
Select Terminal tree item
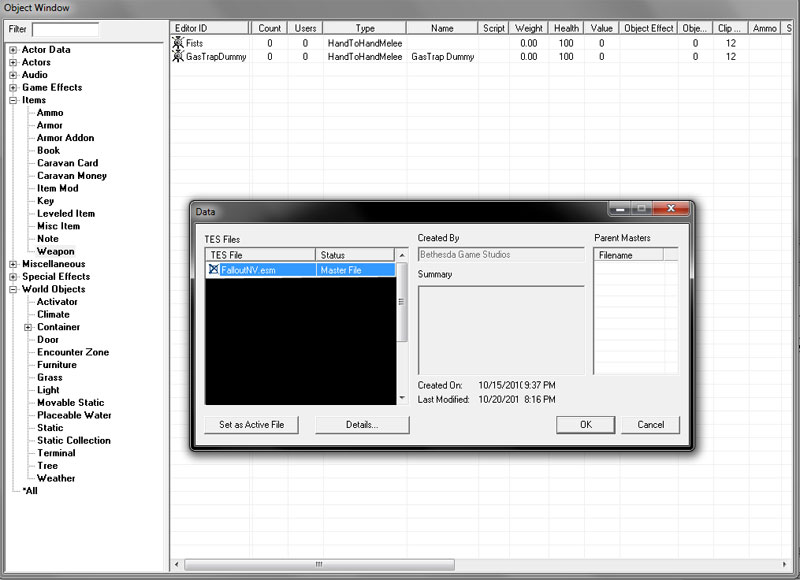pyautogui.click(x=56, y=453)
